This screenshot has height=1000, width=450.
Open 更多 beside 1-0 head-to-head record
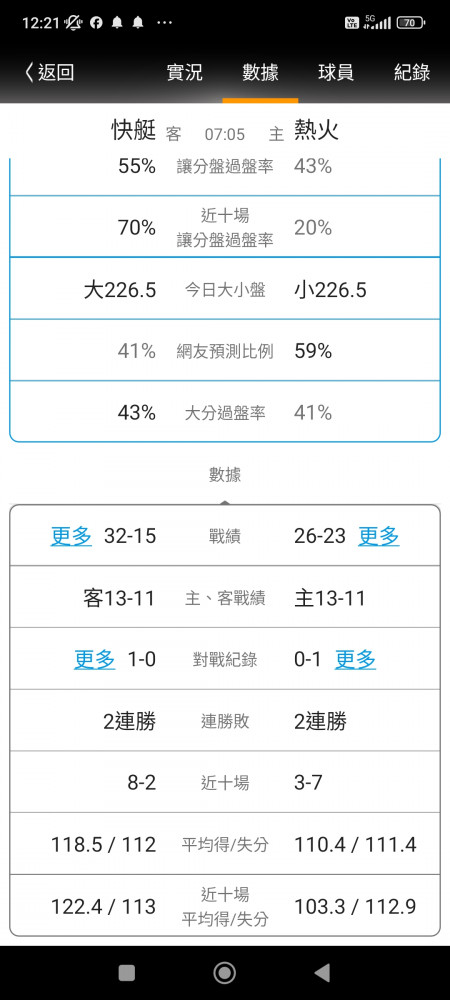[x=94, y=659]
